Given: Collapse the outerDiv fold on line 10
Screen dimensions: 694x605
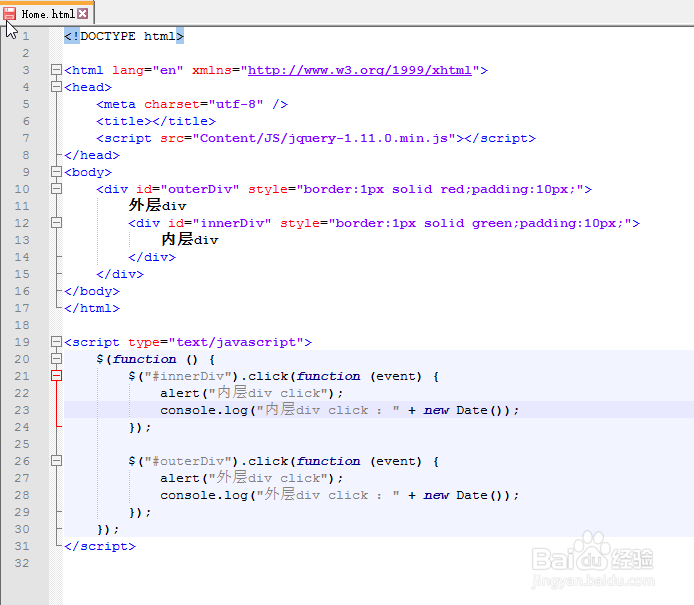Looking at the screenshot, I should click(56, 189).
